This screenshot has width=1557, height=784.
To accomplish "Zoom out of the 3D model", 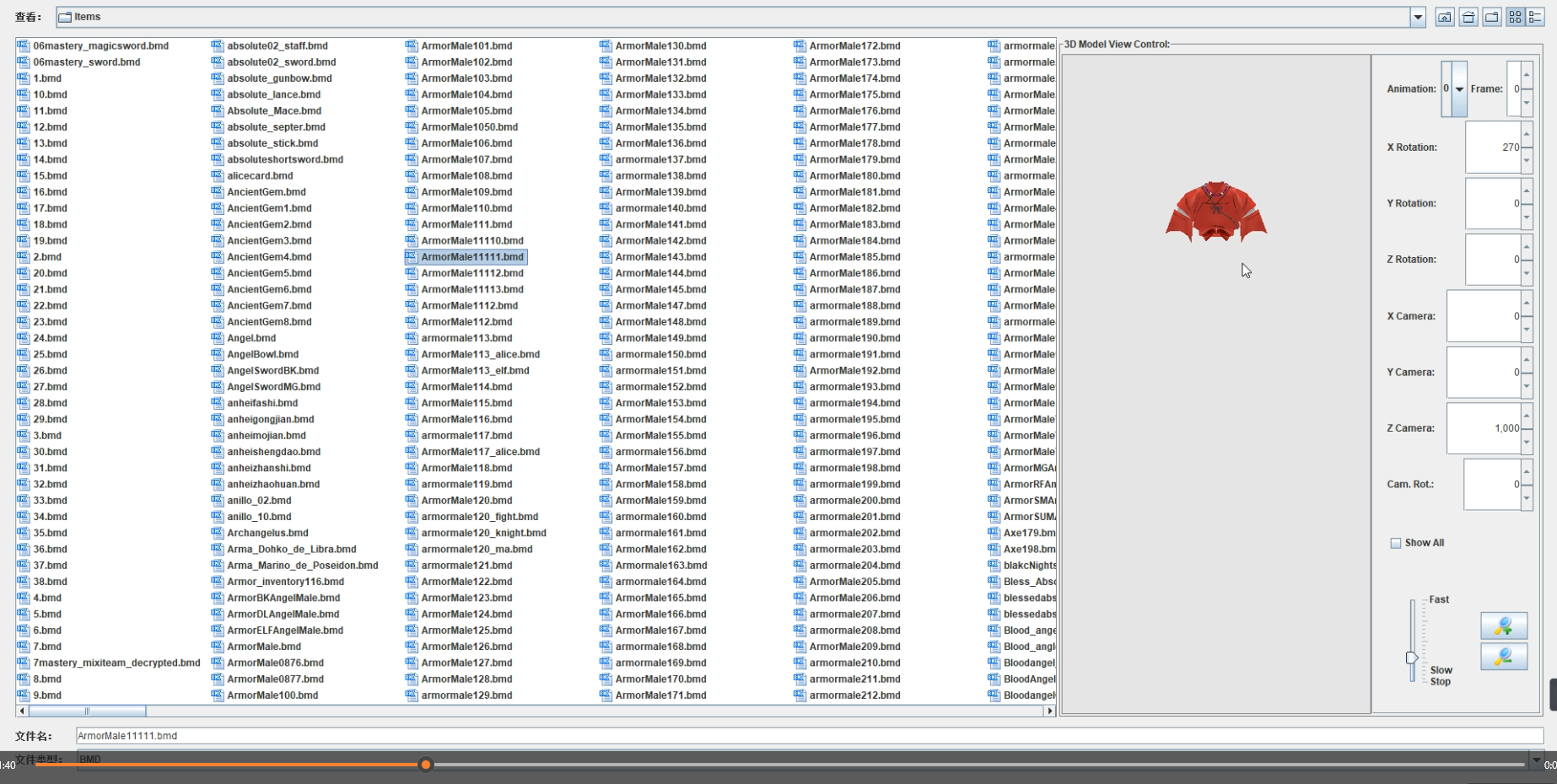I will (x=1503, y=657).
